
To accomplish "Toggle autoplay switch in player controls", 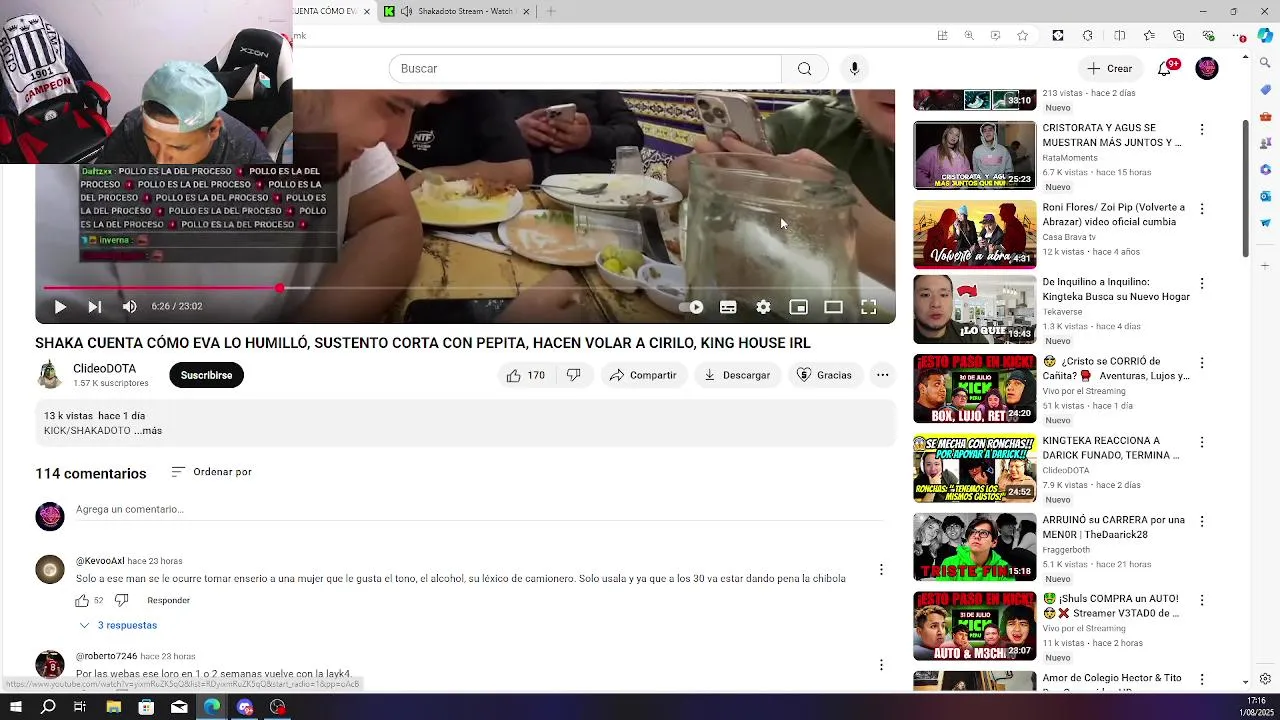I will [x=692, y=307].
